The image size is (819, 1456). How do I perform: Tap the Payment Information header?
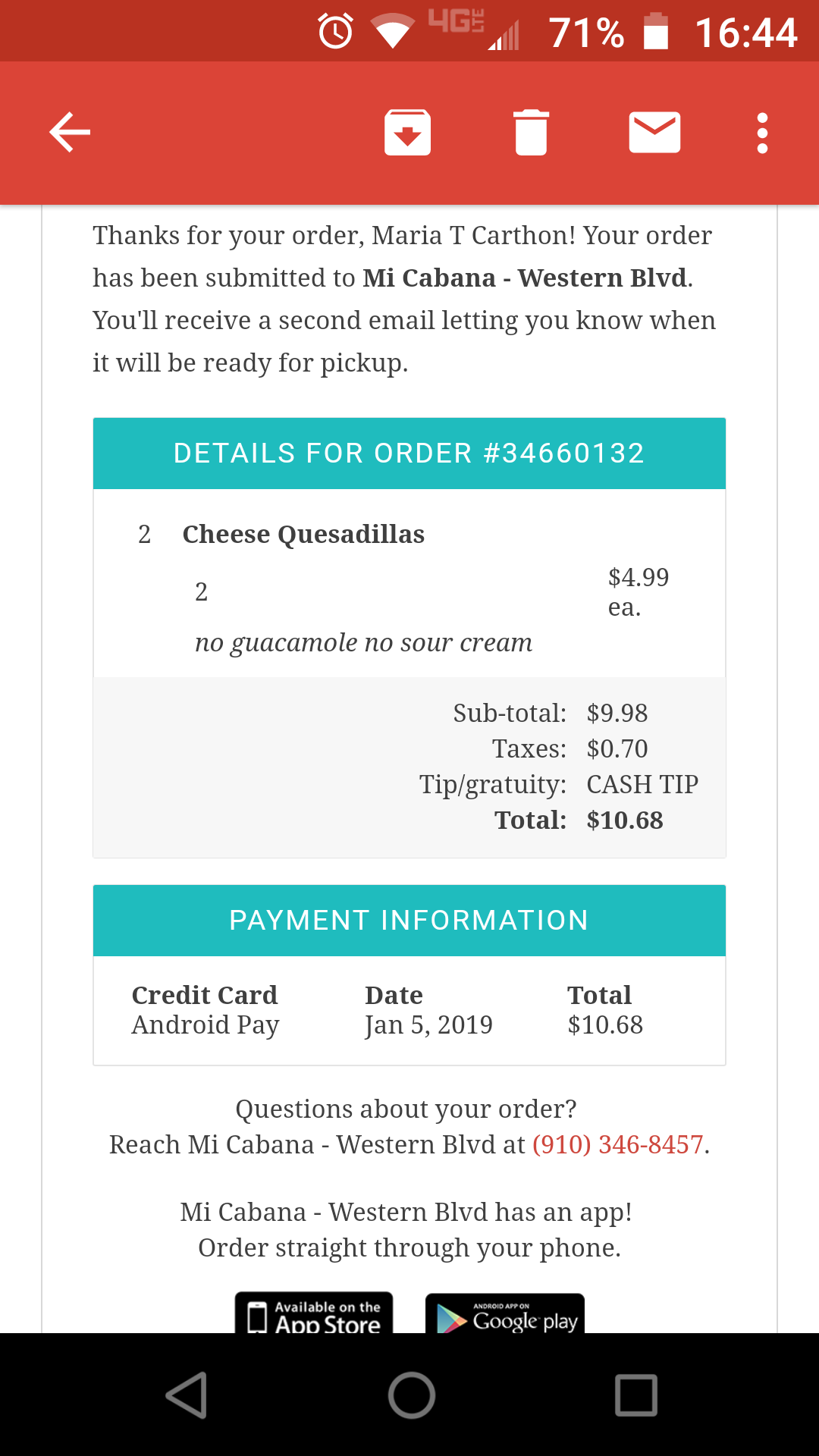pos(409,921)
